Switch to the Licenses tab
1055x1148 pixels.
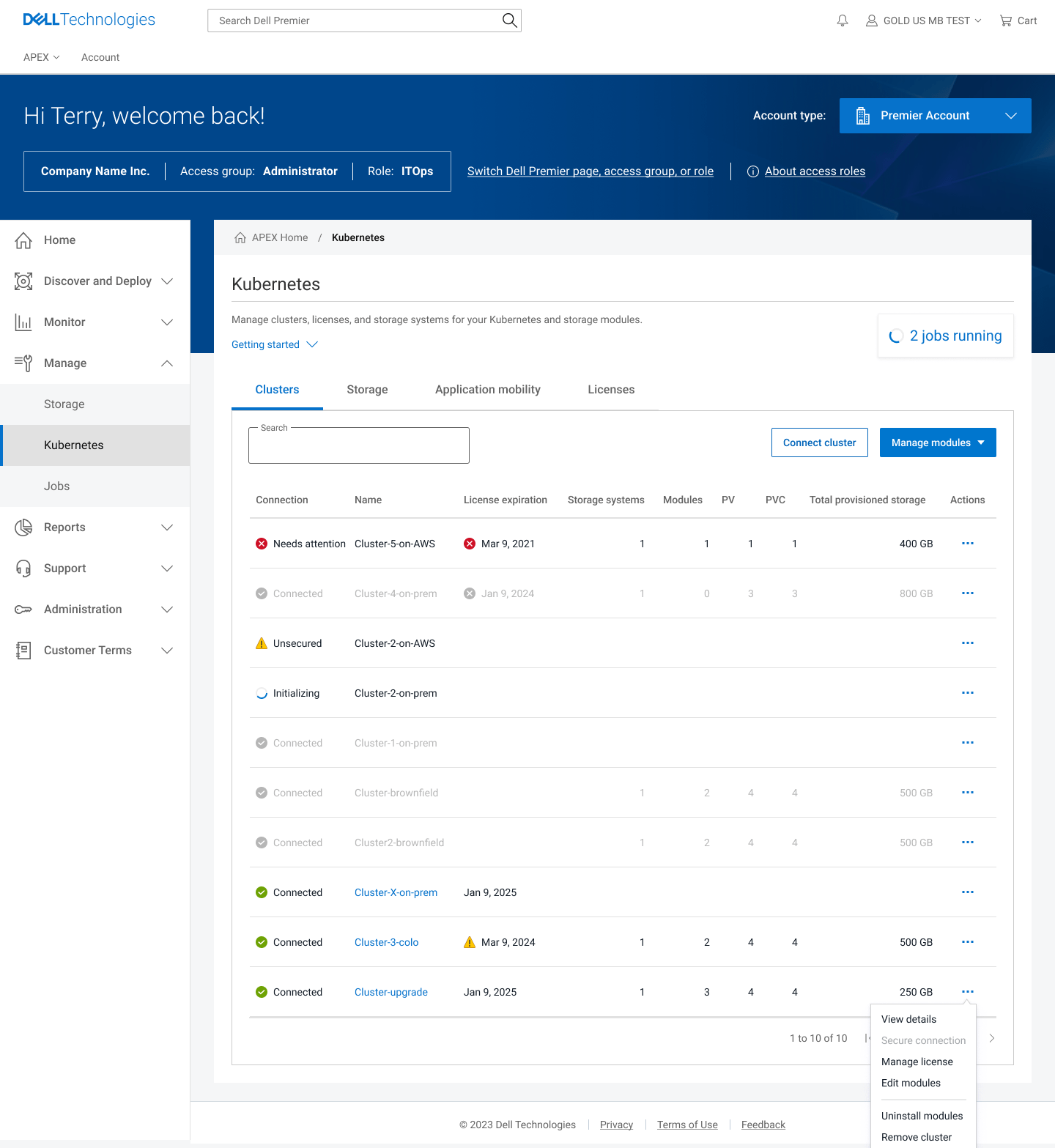click(611, 390)
